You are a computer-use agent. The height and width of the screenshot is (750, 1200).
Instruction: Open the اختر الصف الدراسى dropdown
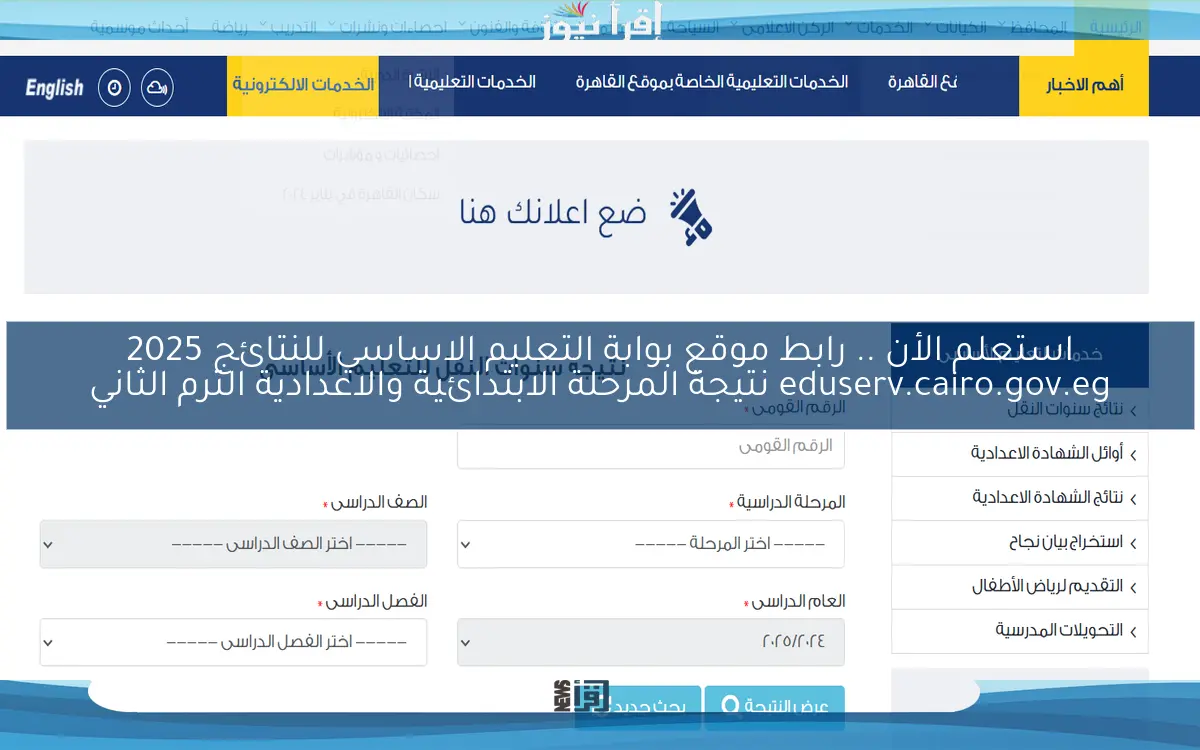pyautogui.click(x=233, y=545)
